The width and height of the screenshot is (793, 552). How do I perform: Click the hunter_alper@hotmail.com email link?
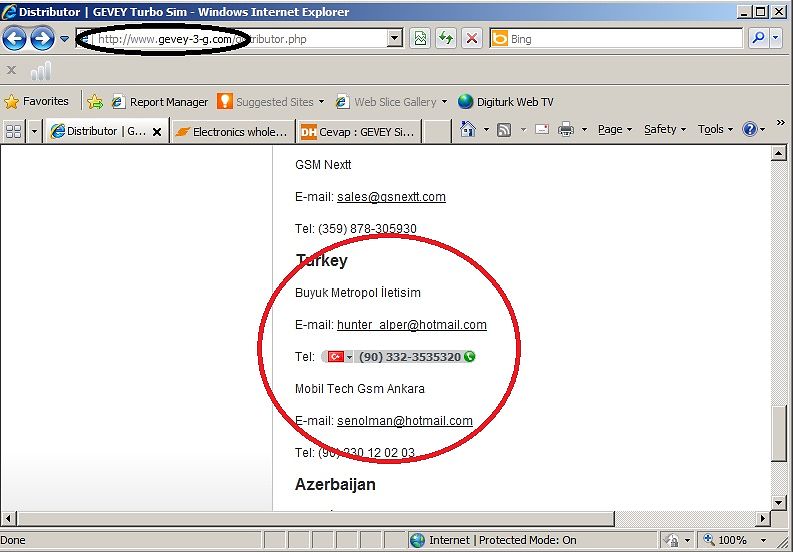pyautogui.click(x=411, y=325)
